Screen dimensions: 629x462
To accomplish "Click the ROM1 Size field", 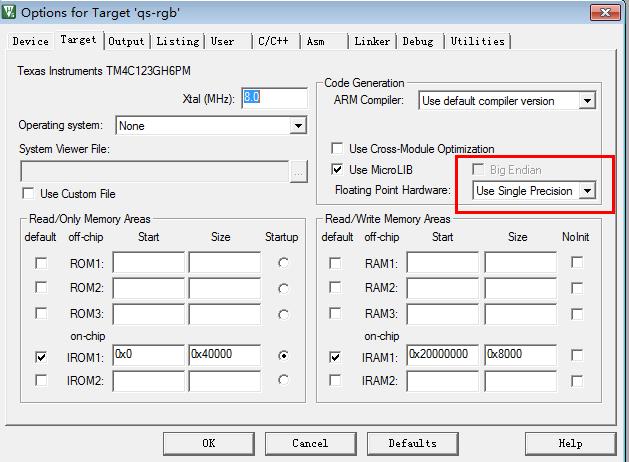I will 225,262.
